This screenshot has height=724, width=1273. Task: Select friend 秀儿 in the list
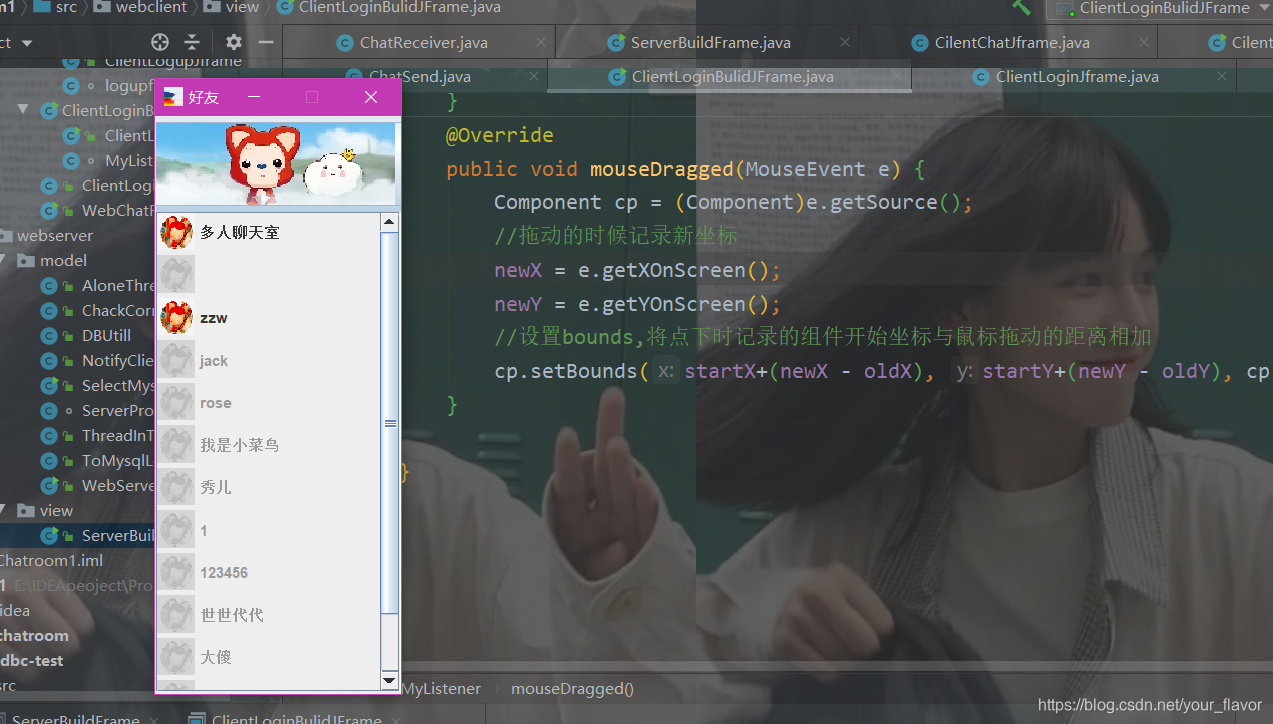click(268, 487)
